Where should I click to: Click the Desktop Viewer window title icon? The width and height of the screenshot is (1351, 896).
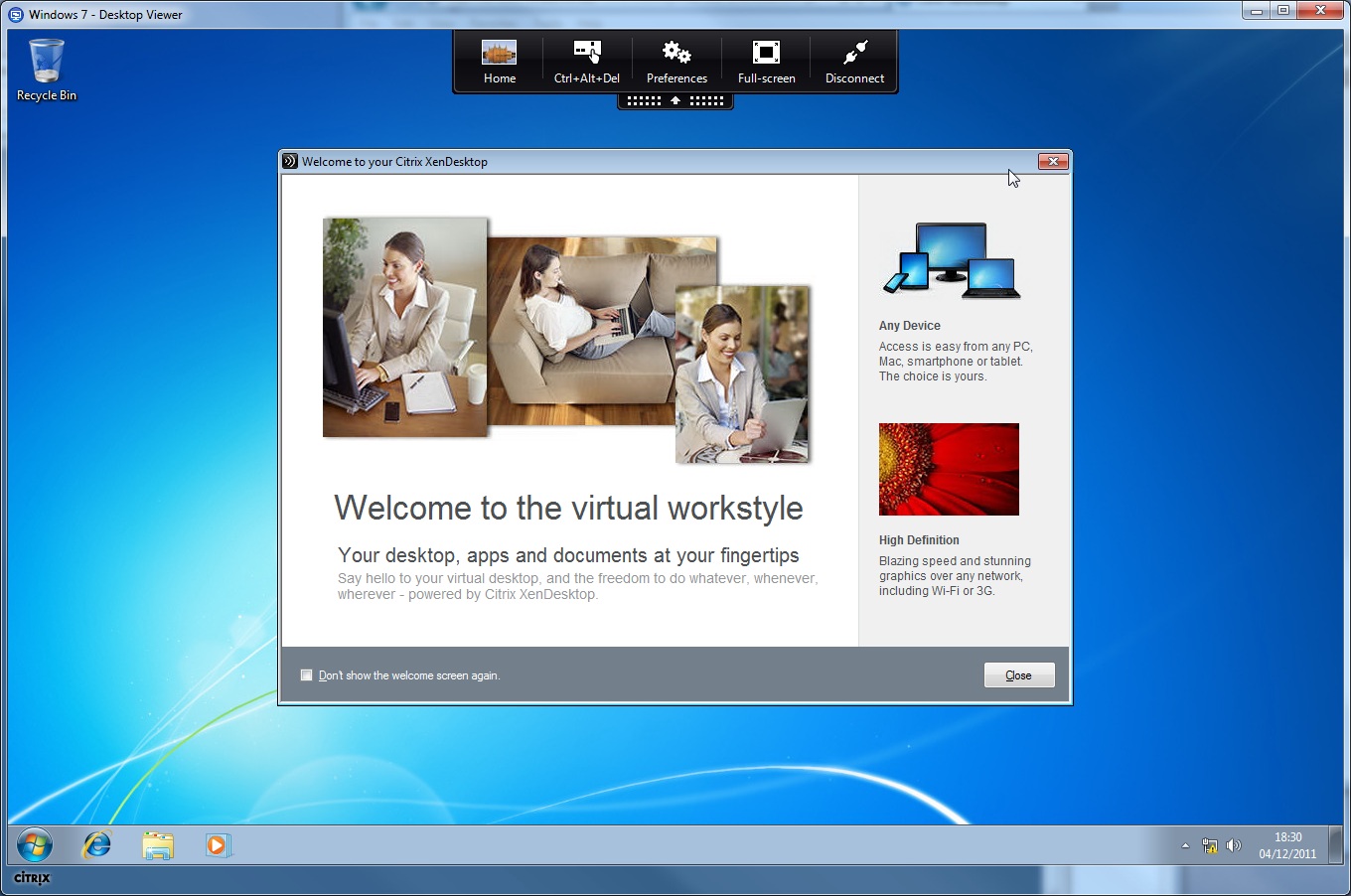point(16,15)
